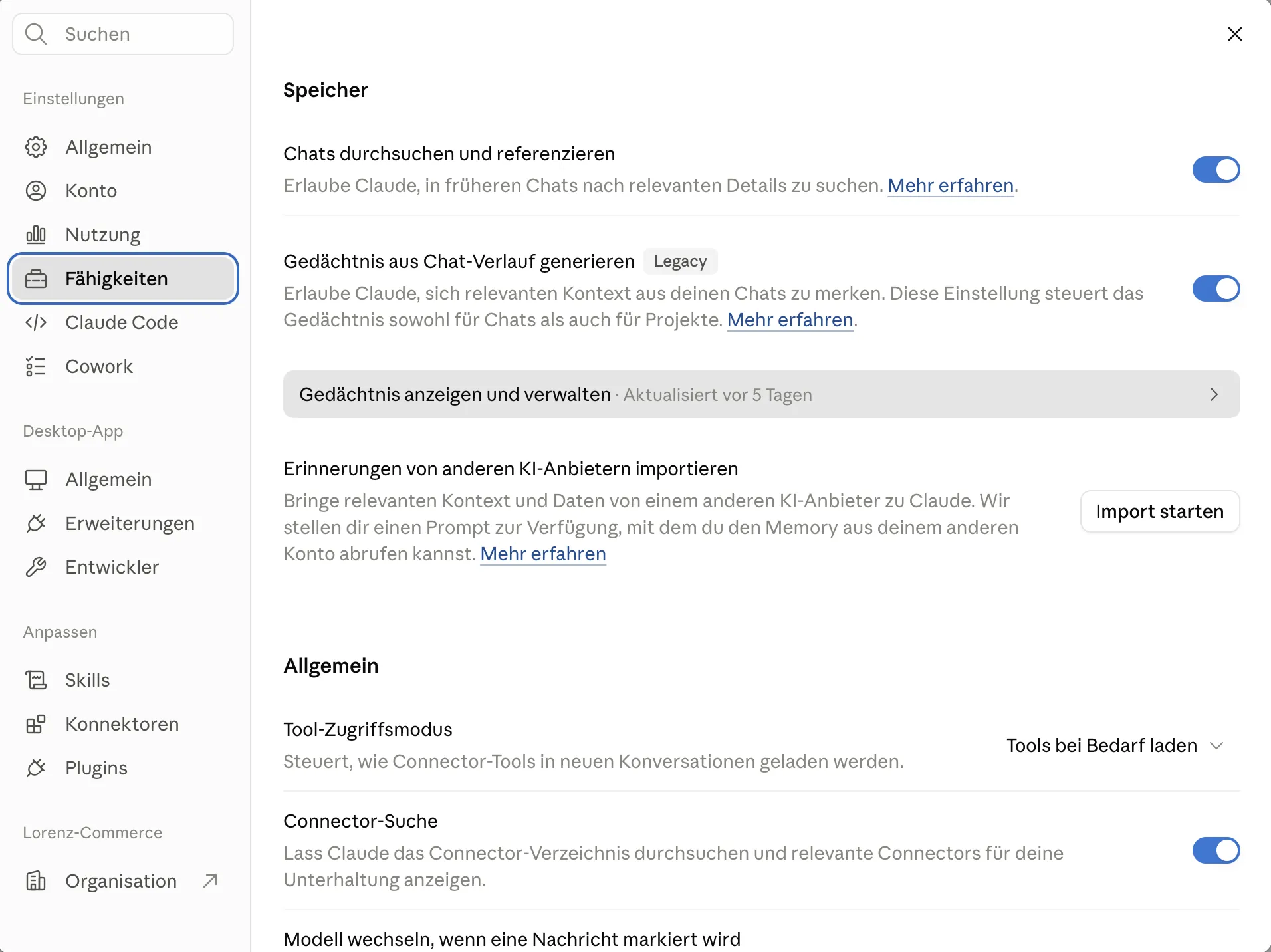The image size is (1271, 952).
Task: Click the external link arrow beside Organisation
Action: [210, 881]
